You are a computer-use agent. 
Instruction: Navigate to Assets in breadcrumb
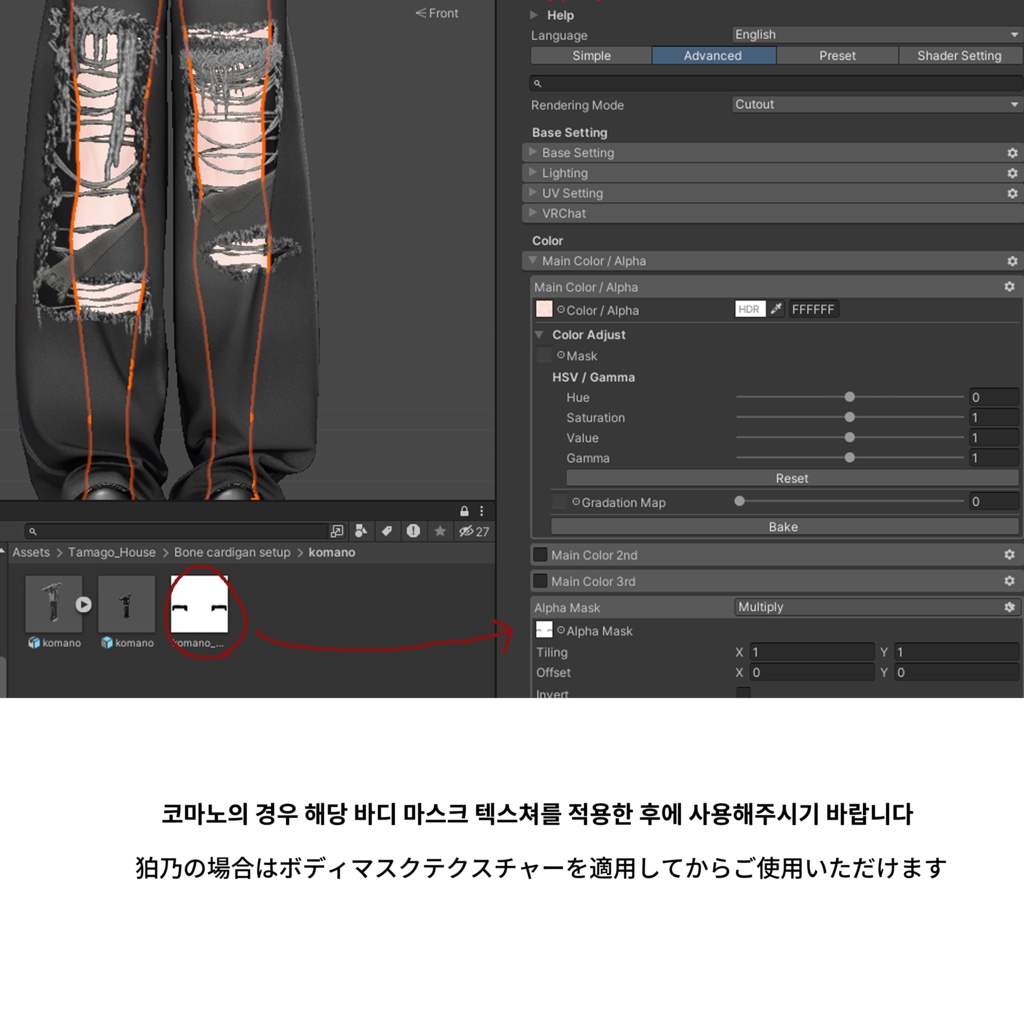pos(31,552)
